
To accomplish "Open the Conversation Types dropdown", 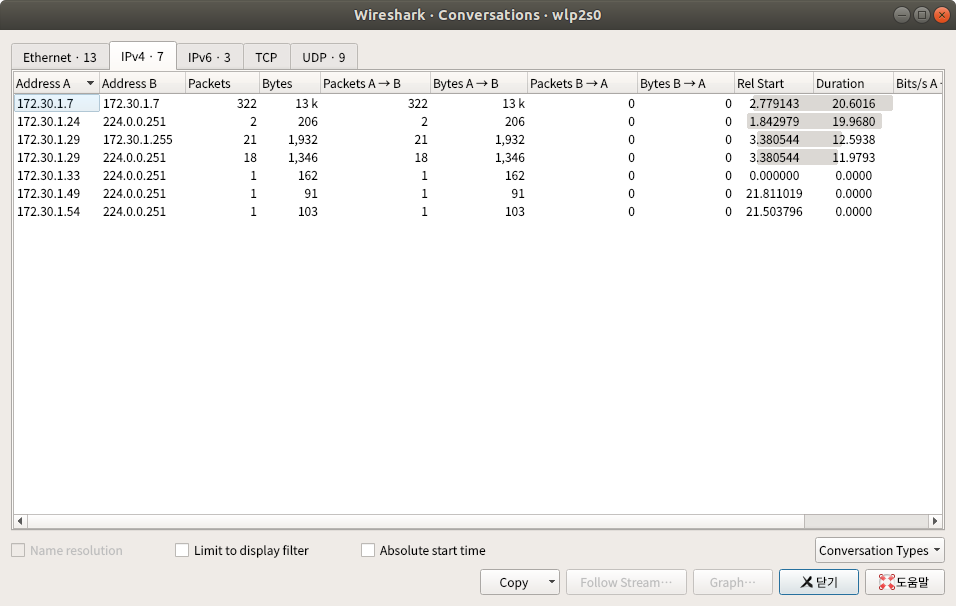I will point(879,551).
